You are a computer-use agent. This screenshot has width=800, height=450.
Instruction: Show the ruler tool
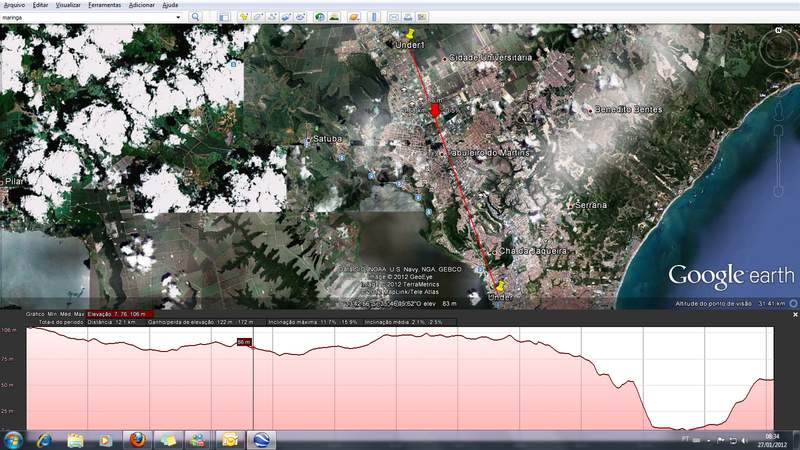pos(374,17)
